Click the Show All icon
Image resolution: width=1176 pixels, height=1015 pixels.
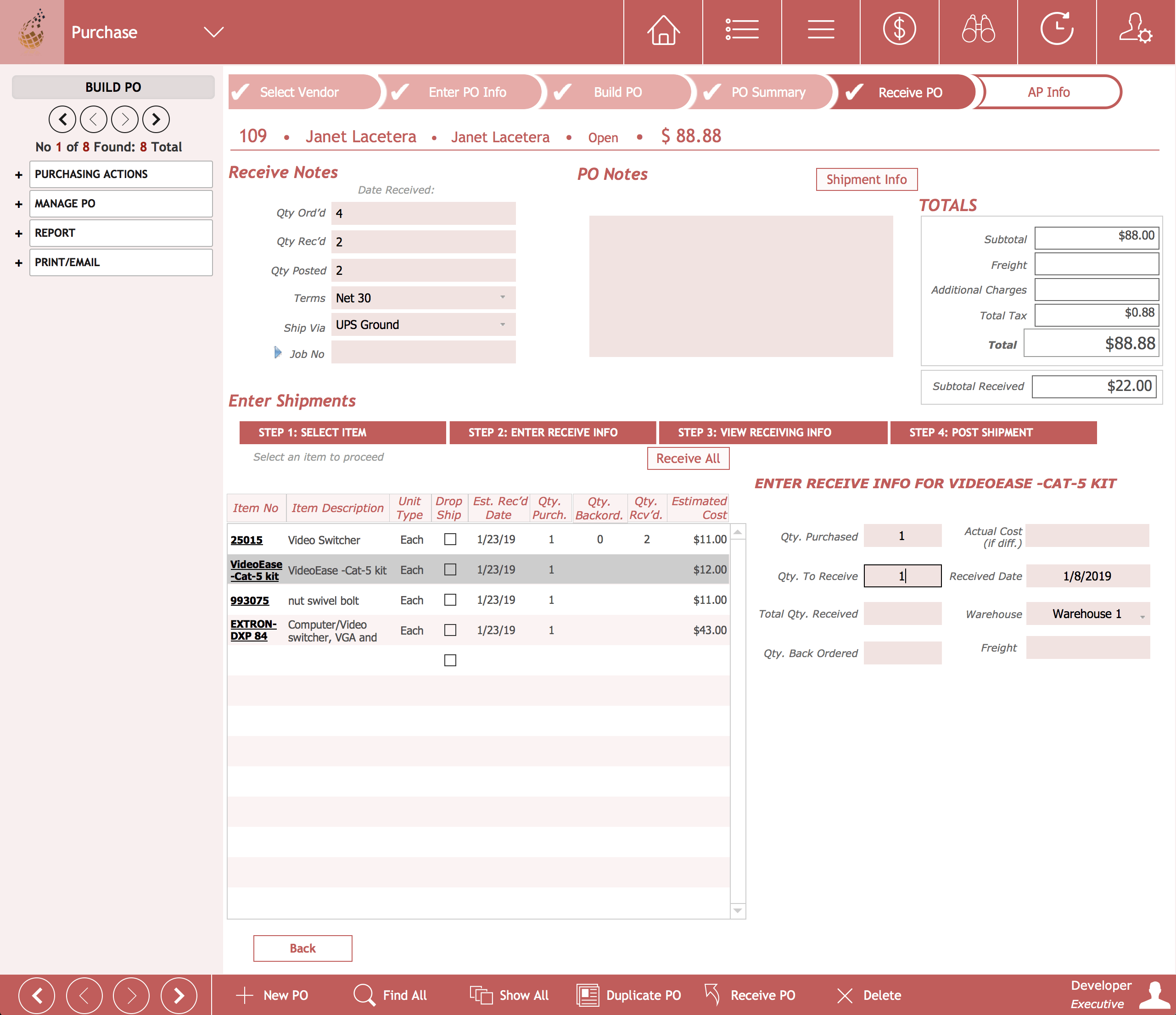click(x=482, y=995)
